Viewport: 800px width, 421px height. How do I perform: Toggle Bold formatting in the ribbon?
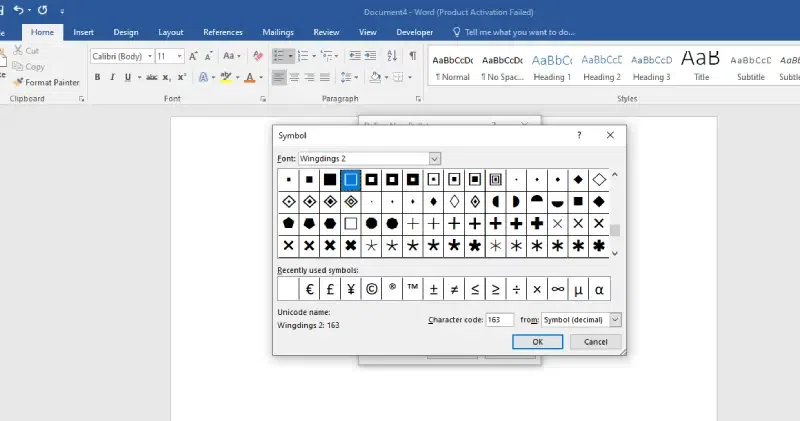(98, 77)
